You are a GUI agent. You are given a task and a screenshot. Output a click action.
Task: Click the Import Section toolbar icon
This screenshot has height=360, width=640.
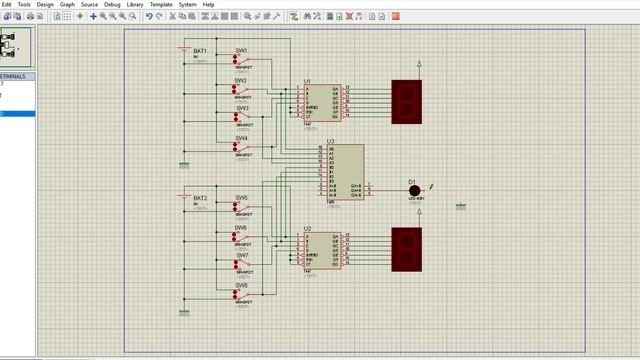(x=7, y=16)
